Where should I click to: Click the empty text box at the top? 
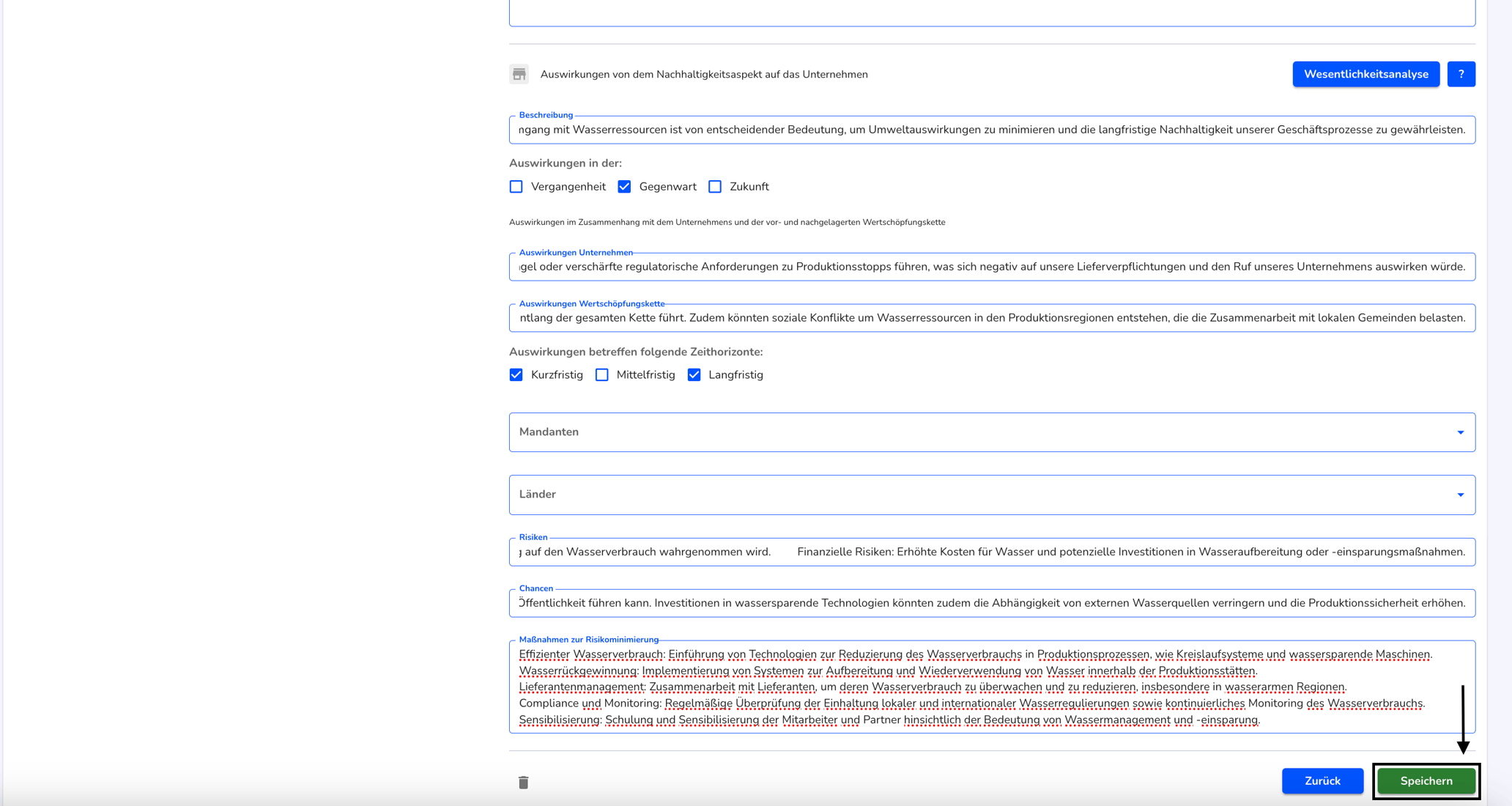pos(992,12)
